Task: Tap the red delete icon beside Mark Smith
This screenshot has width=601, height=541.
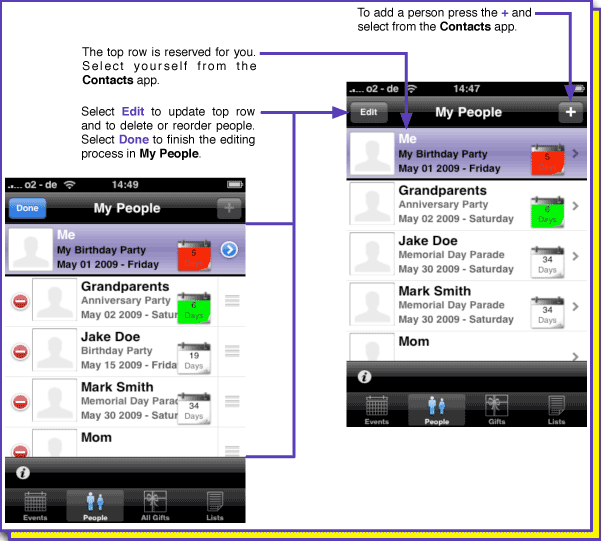Action: 19,401
